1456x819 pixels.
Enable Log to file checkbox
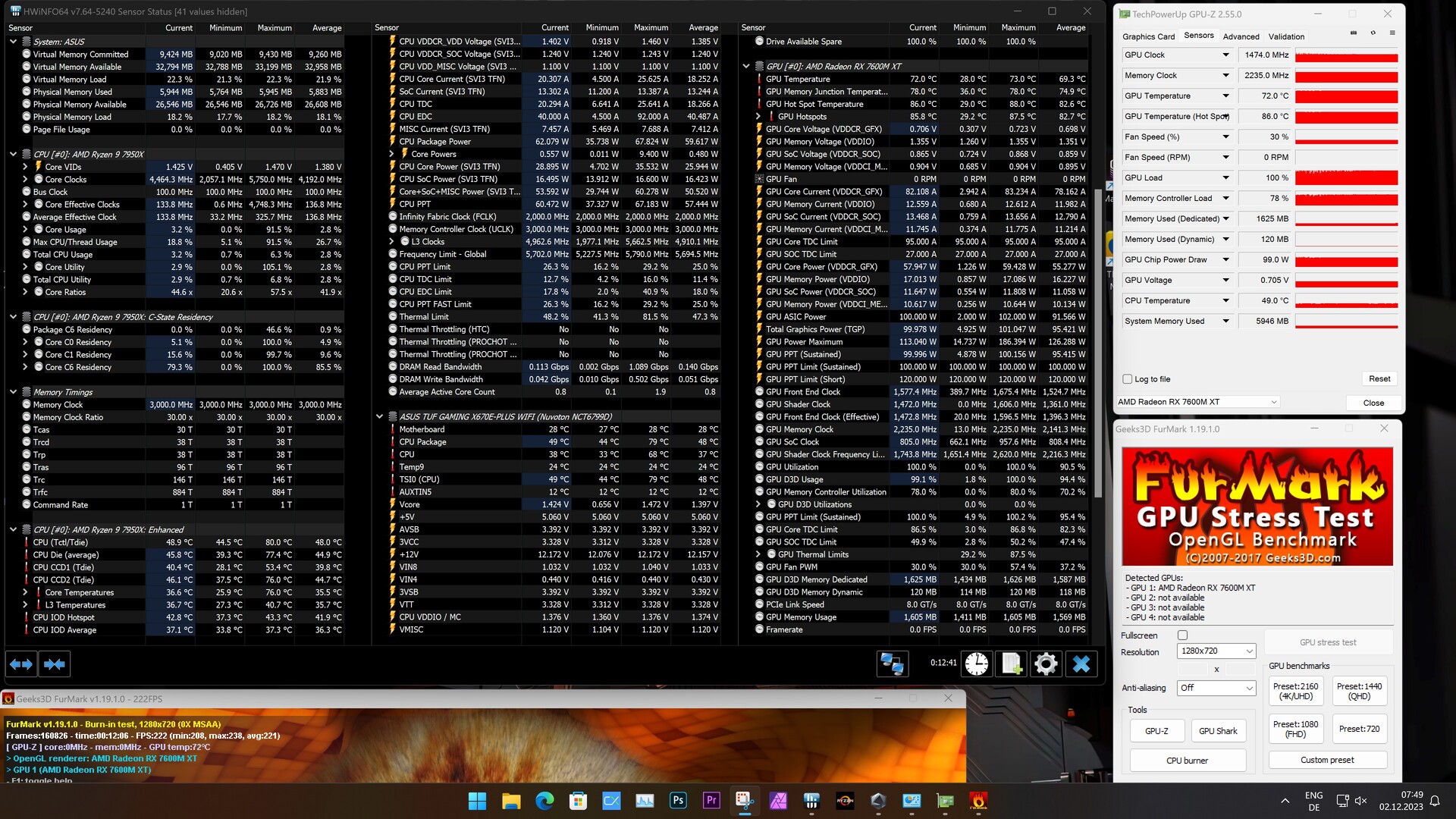pos(1127,379)
